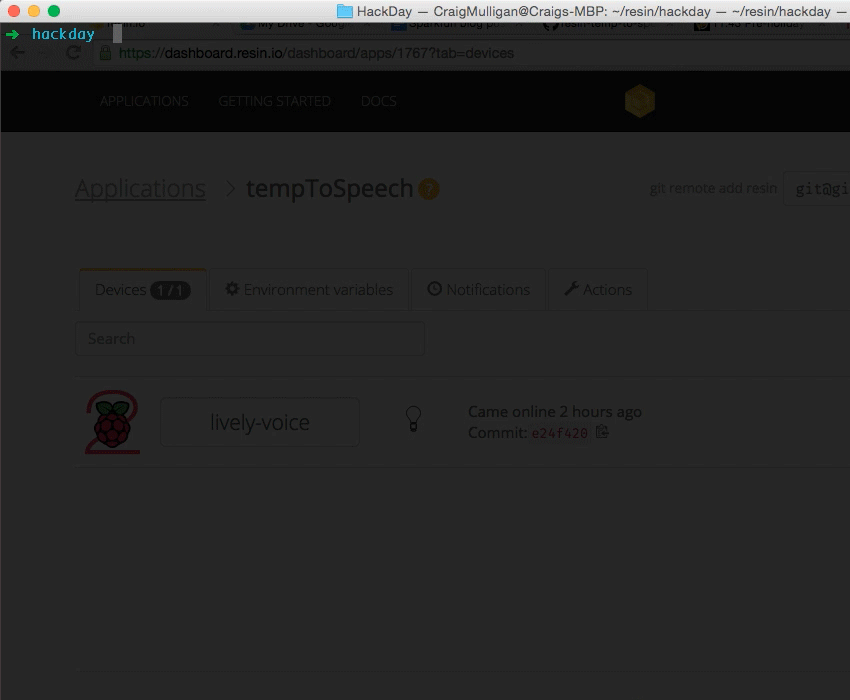The image size is (850, 700).
Task: Click the "Came online 2 hours ago" status
Action: tap(555, 412)
